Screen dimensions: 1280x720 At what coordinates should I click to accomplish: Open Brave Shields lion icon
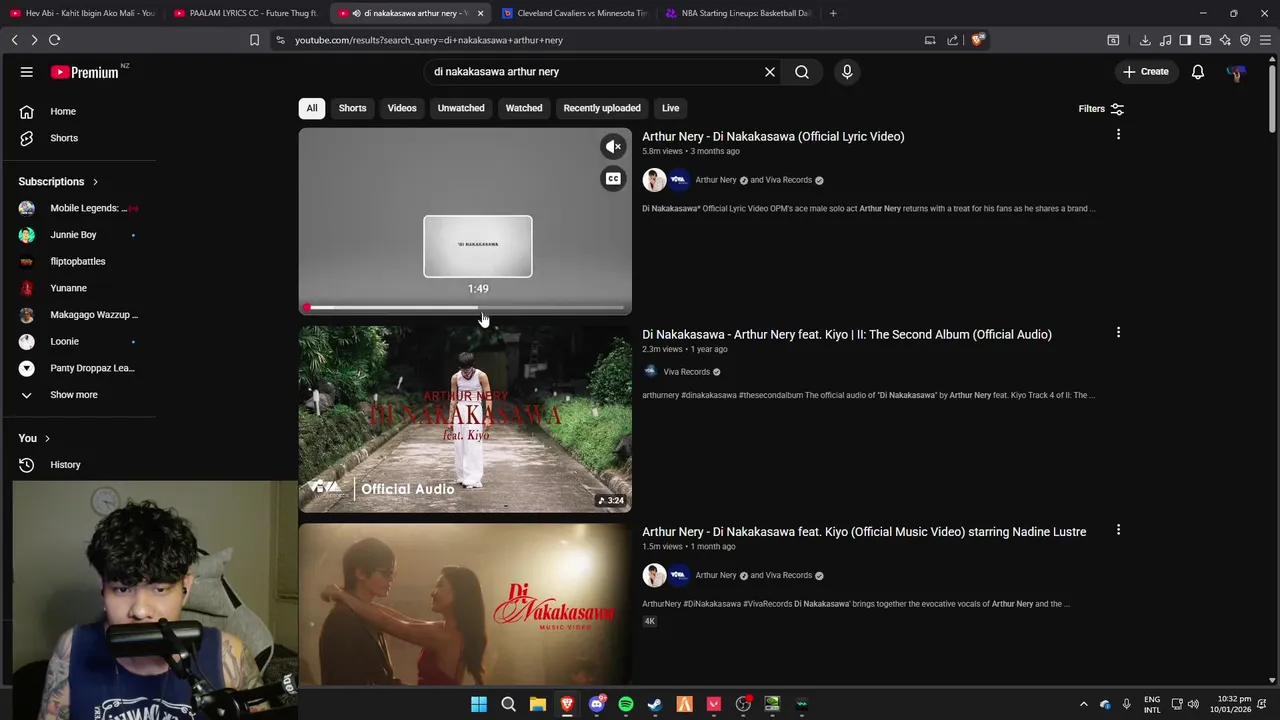tap(978, 40)
